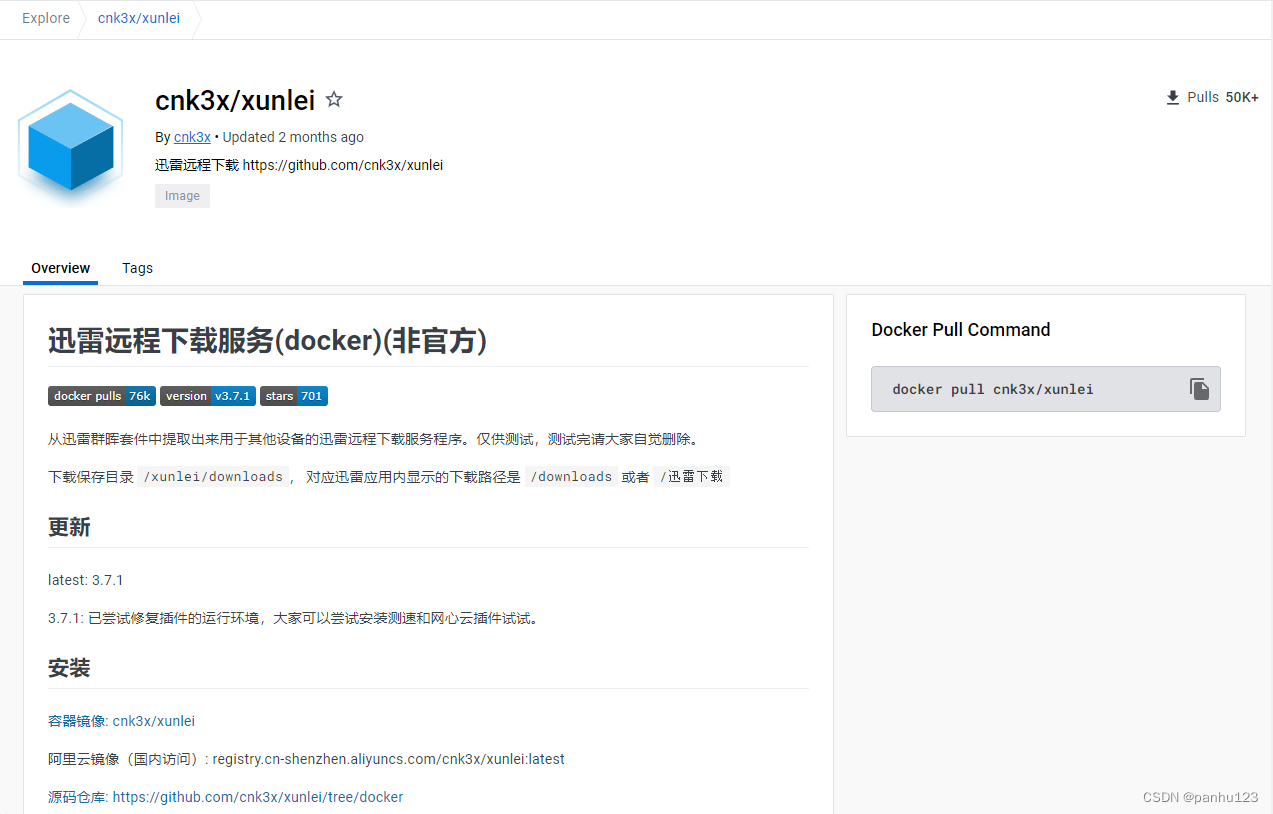Screen dimensions: 1273x814
Task: Open the stars 701 badge
Action: point(294,396)
